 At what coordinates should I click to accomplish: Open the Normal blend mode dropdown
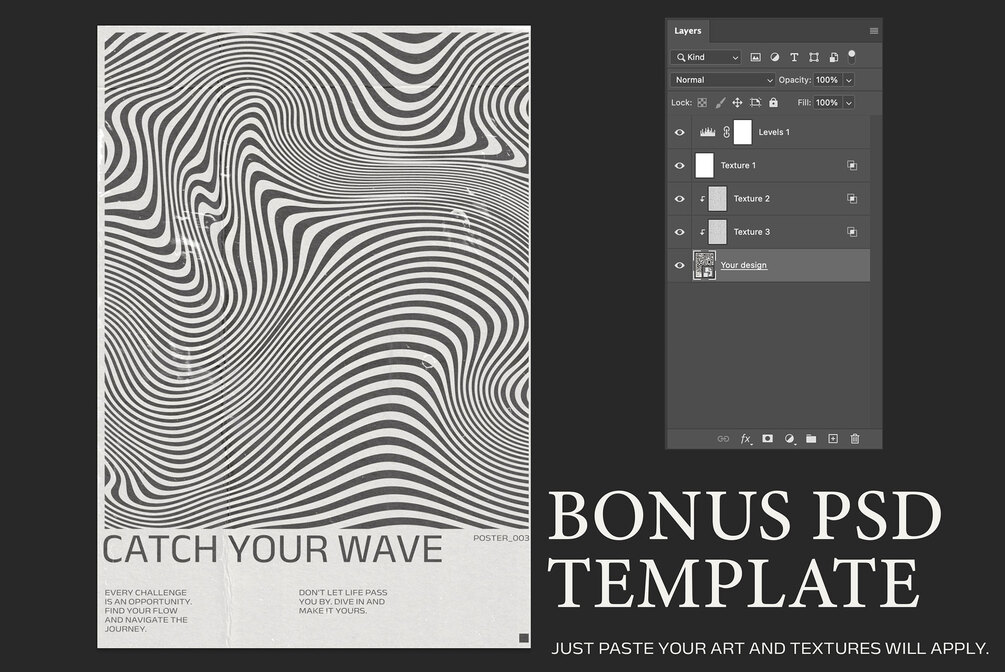[x=723, y=80]
